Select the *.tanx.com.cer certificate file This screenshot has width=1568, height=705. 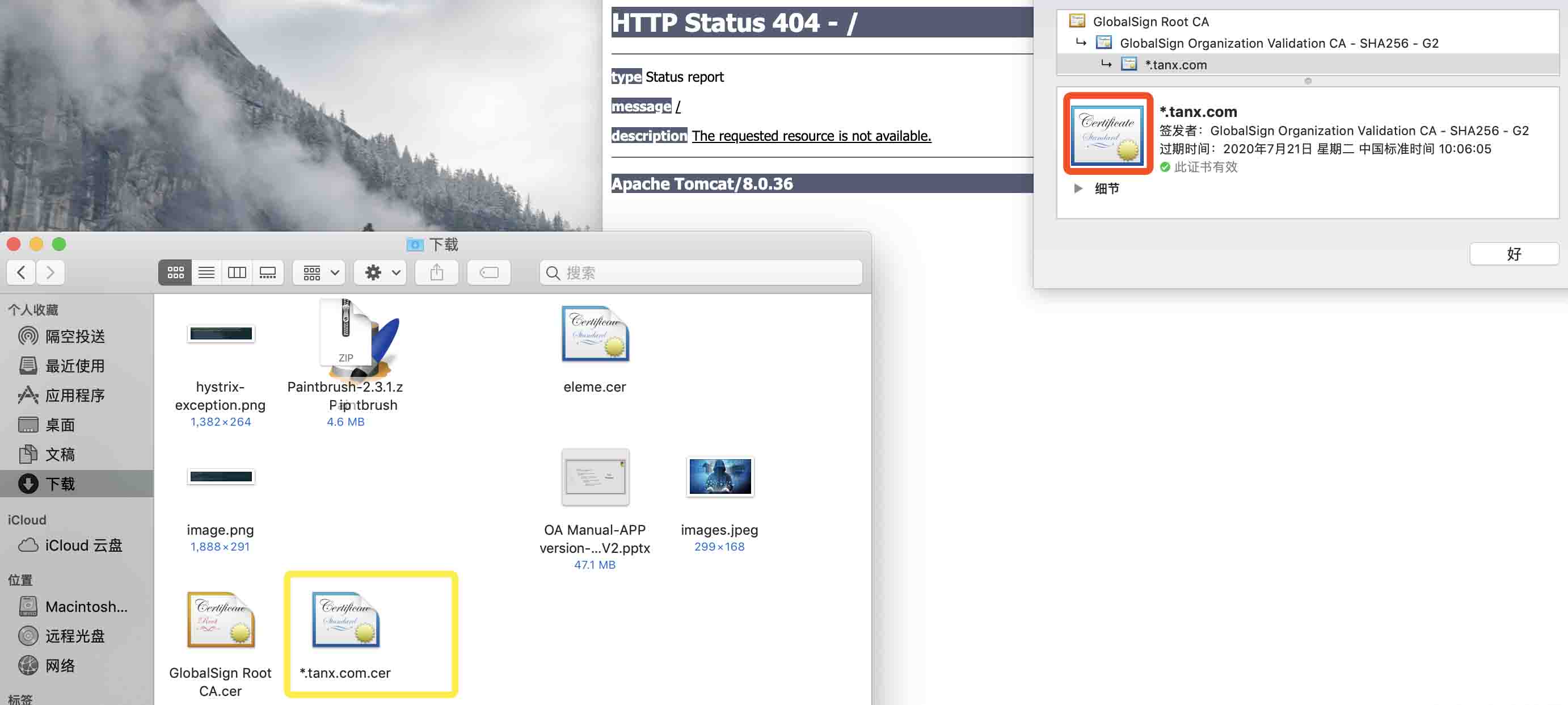coord(345,620)
